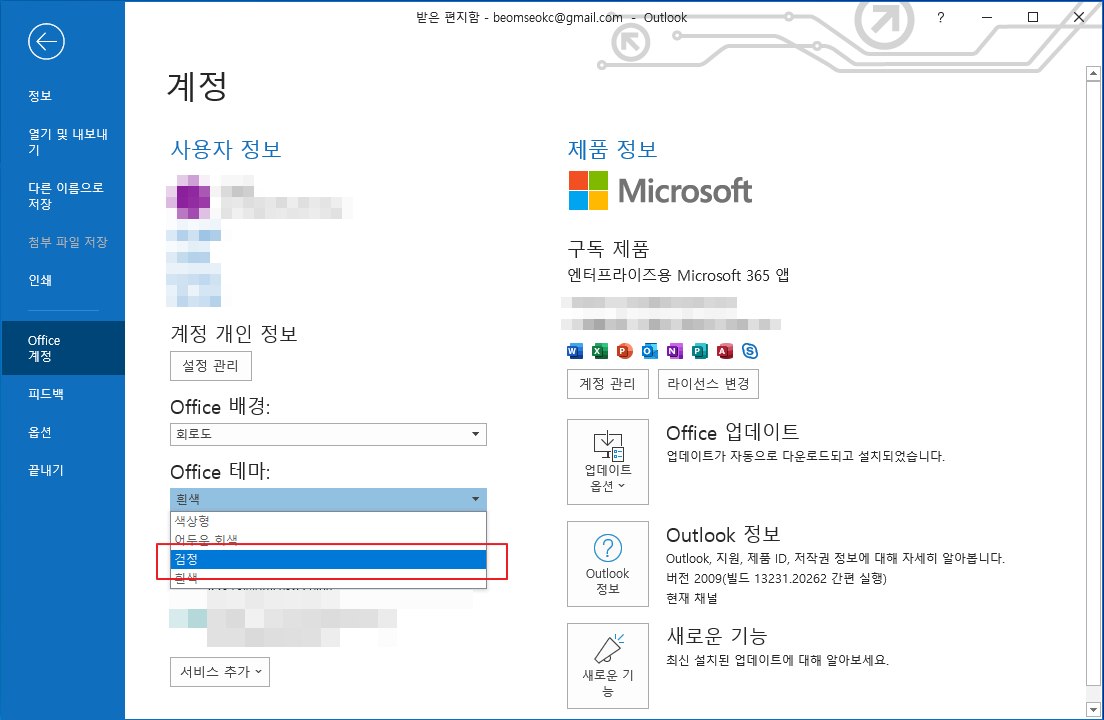1104x720 pixels.
Task: Click the user profile avatar
Action: 188,197
